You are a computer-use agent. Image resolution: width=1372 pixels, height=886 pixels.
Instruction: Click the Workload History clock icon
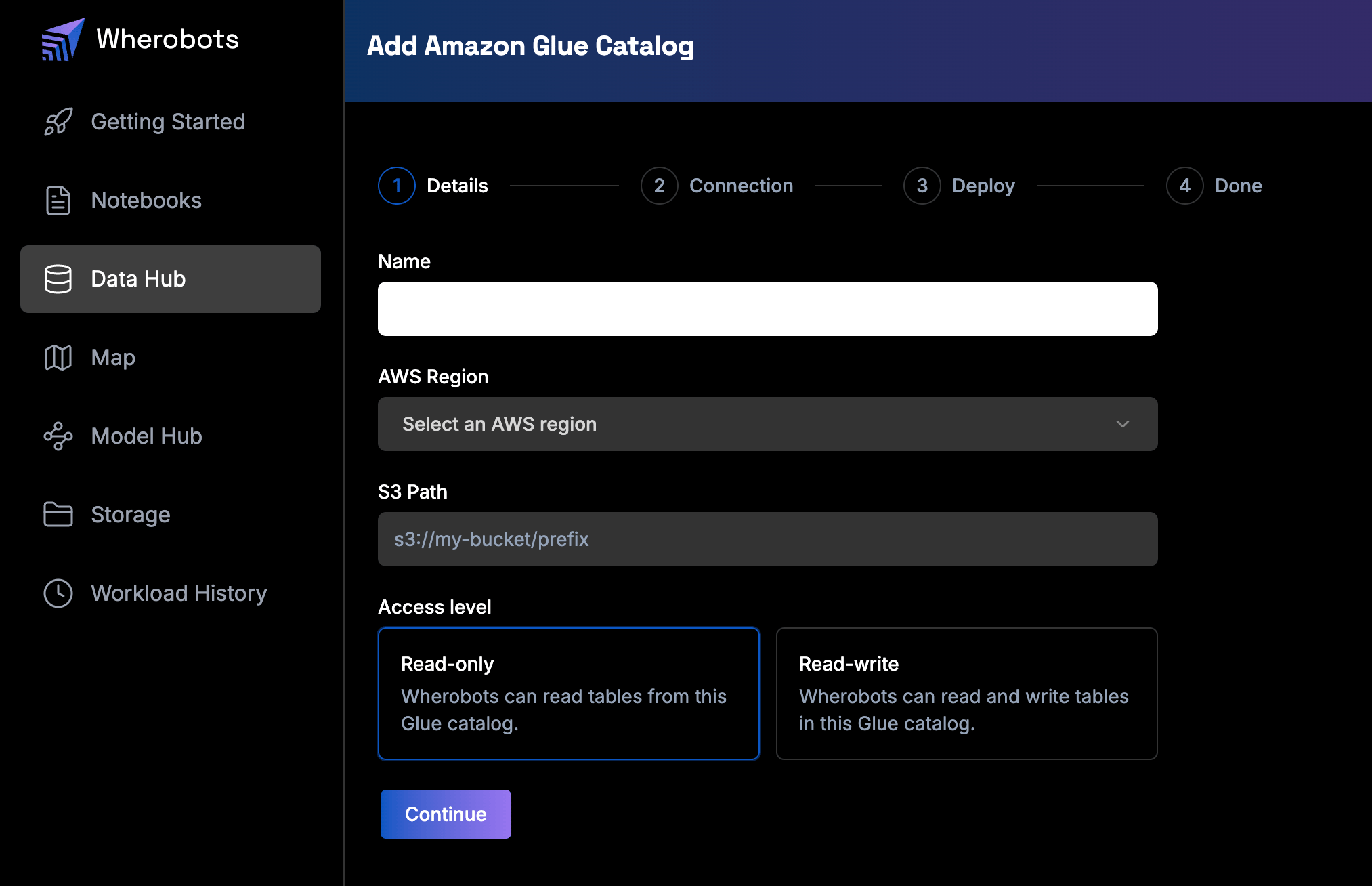coord(58,593)
